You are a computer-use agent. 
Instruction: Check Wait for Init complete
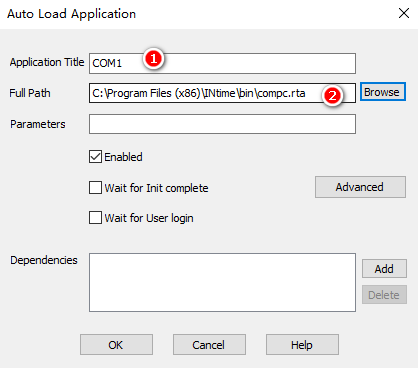95,188
